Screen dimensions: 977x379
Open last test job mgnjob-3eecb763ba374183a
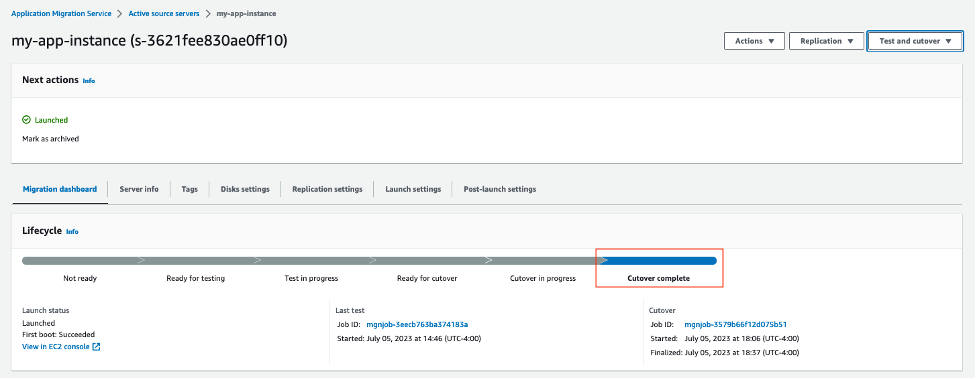(x=417, y=324)
